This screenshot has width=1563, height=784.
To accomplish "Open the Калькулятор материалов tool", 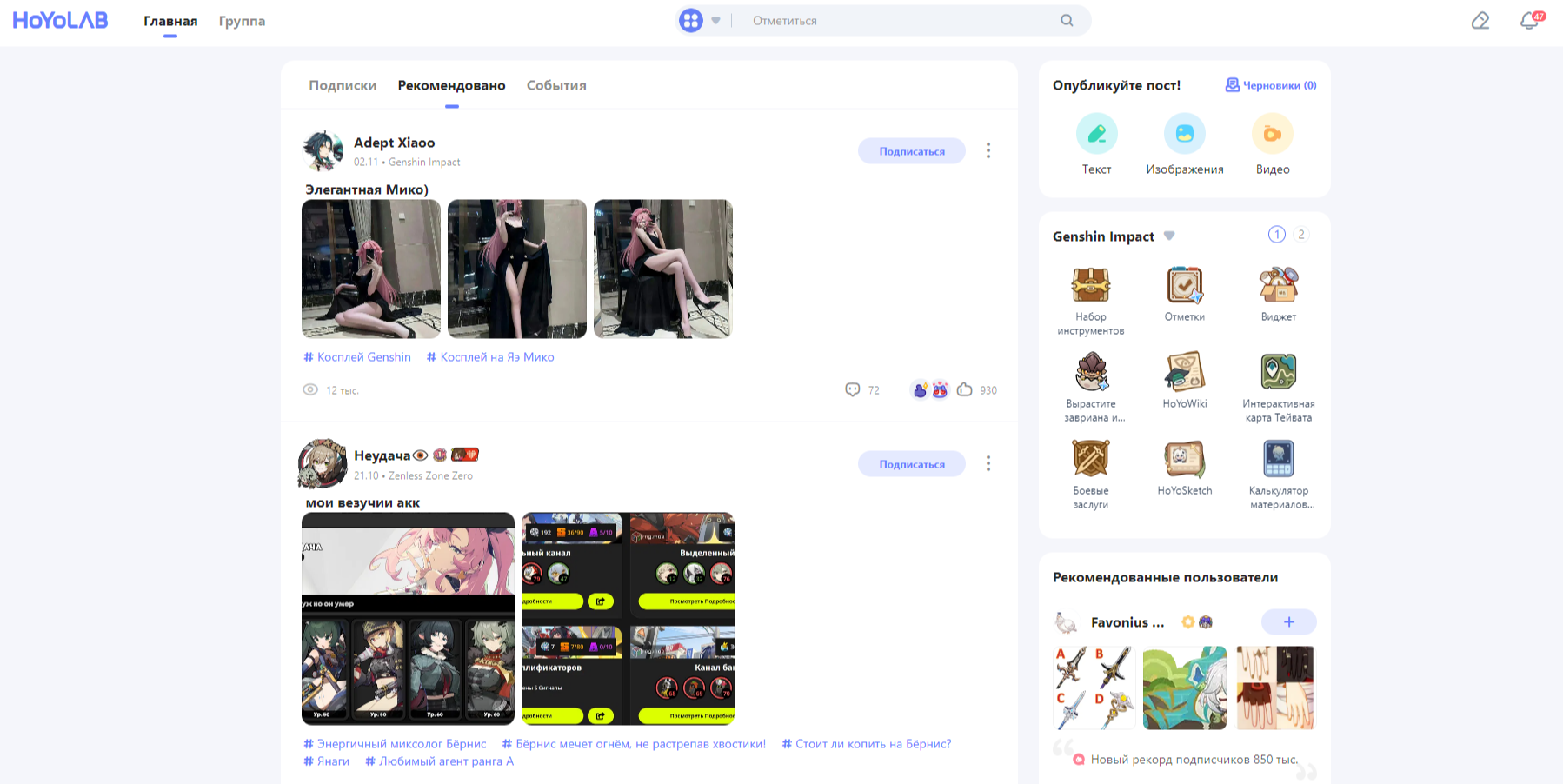I will point(1279,475).
